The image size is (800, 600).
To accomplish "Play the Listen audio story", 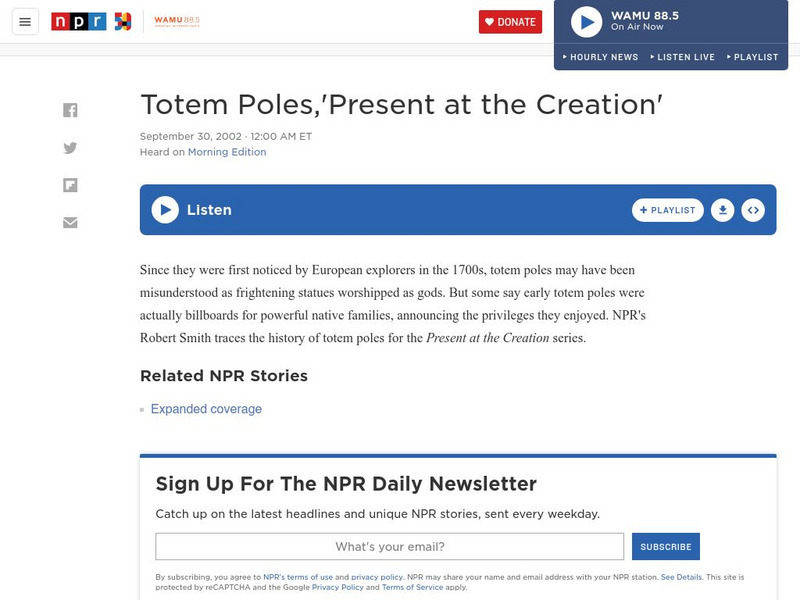I will click(165, 210).
